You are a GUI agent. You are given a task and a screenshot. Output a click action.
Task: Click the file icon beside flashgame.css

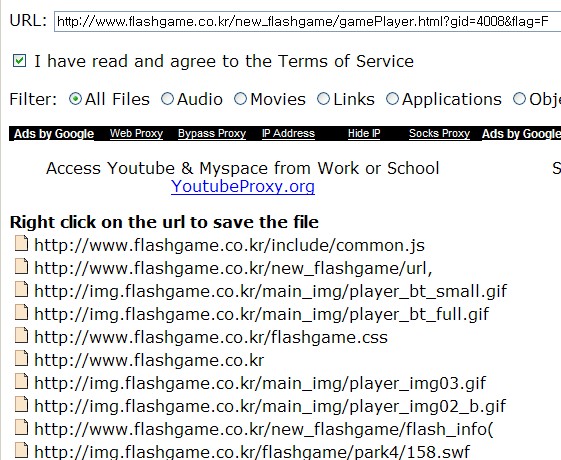pos(21,335)
